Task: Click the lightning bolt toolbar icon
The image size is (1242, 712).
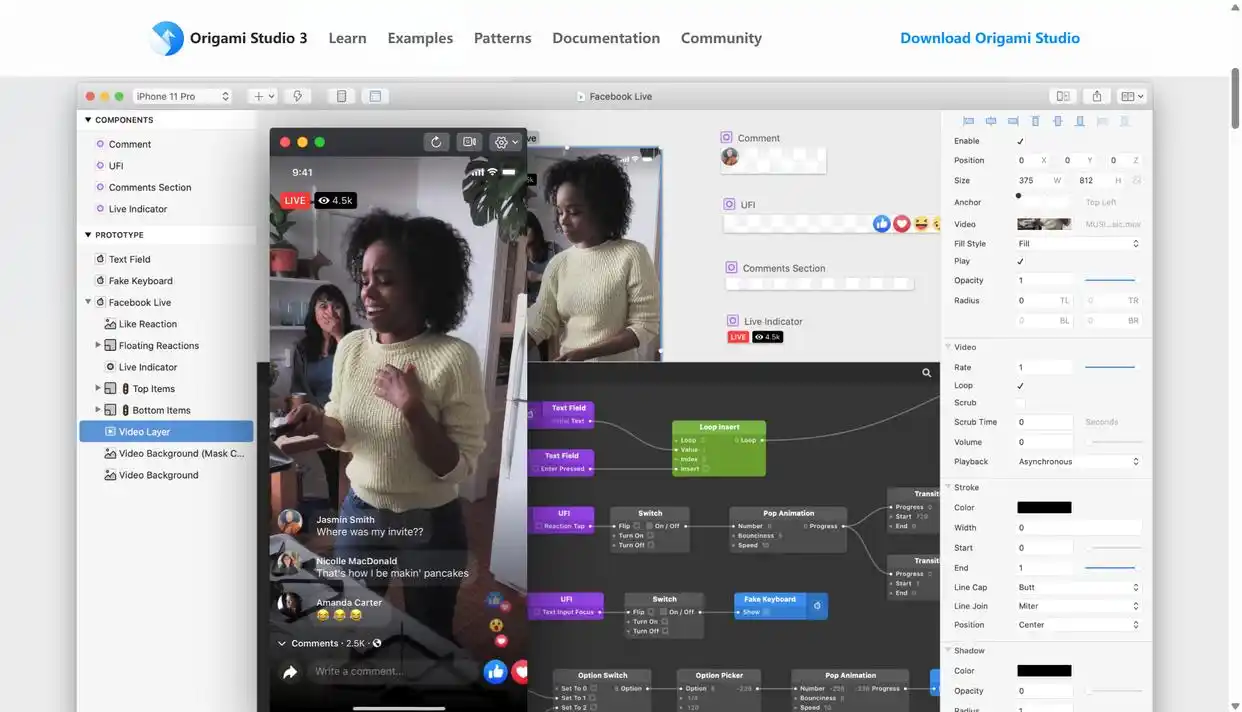Action: (297, 96)
